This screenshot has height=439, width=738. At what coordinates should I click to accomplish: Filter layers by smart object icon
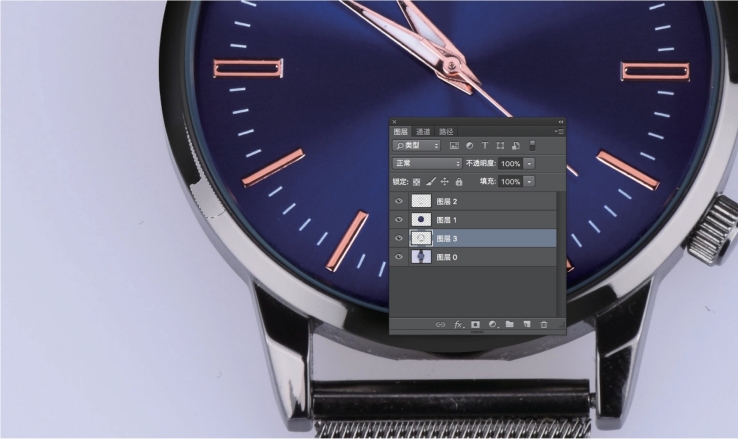[x=516, y=146]
